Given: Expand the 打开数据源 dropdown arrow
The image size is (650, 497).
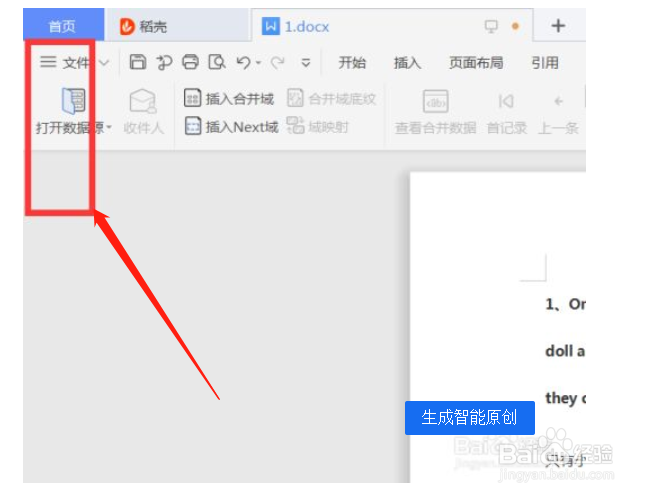Looking at the screenshot, I should click(x=109, y=127).
